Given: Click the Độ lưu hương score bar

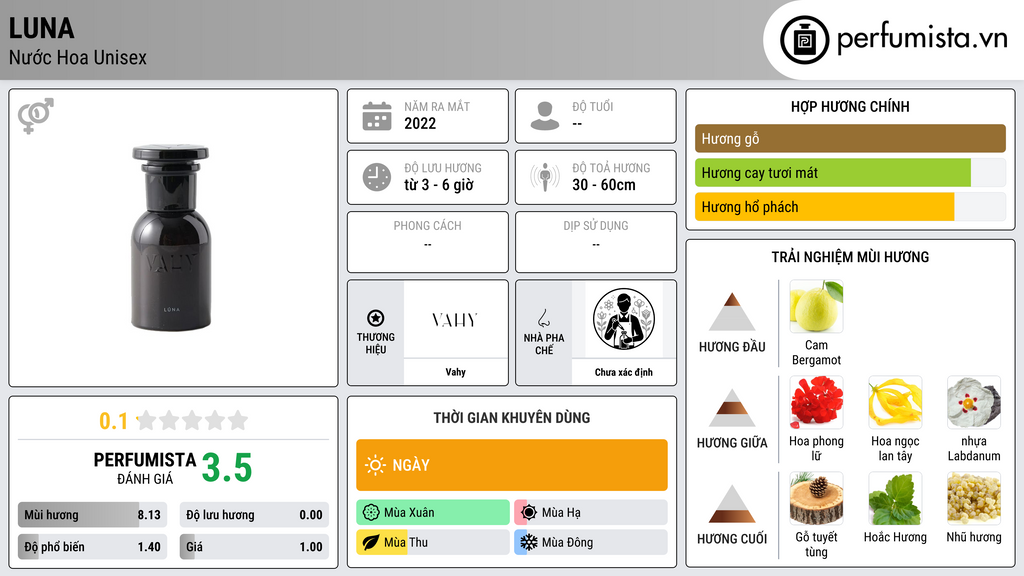Looking at the screenshot, I should point(254,515).
